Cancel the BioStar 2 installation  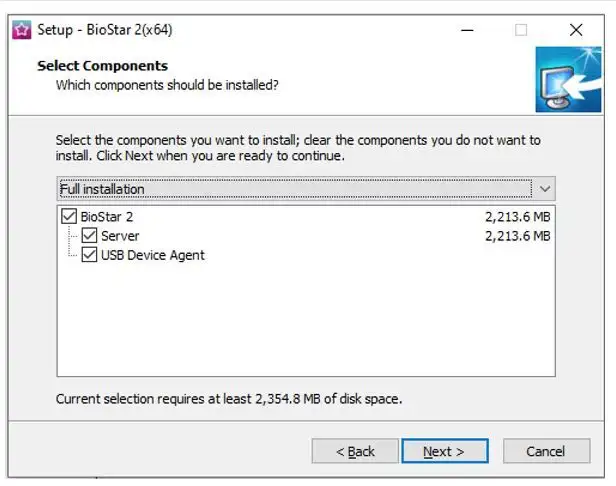tap(546, 451)
